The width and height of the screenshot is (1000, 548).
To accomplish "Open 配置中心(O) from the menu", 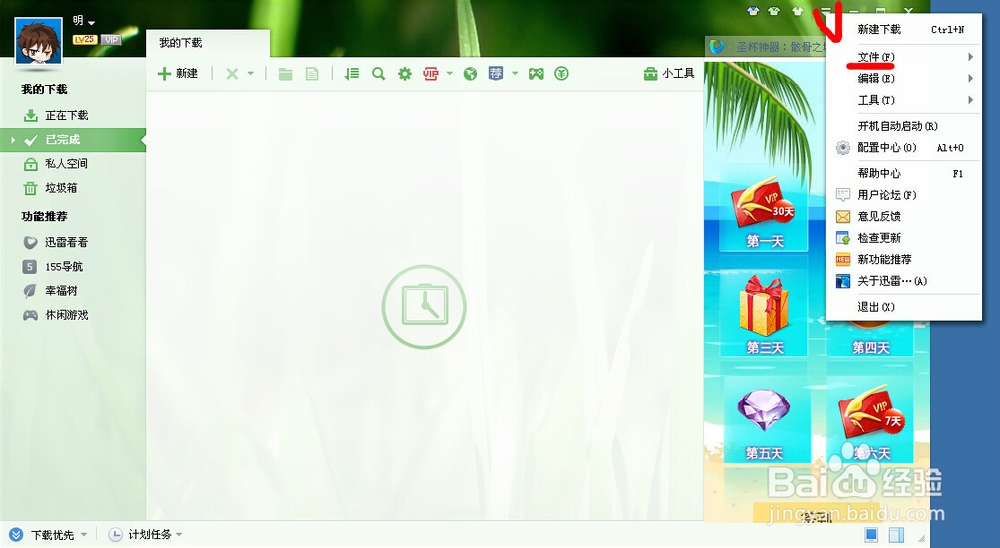I will pyautogui.click(x=904, y=147).
